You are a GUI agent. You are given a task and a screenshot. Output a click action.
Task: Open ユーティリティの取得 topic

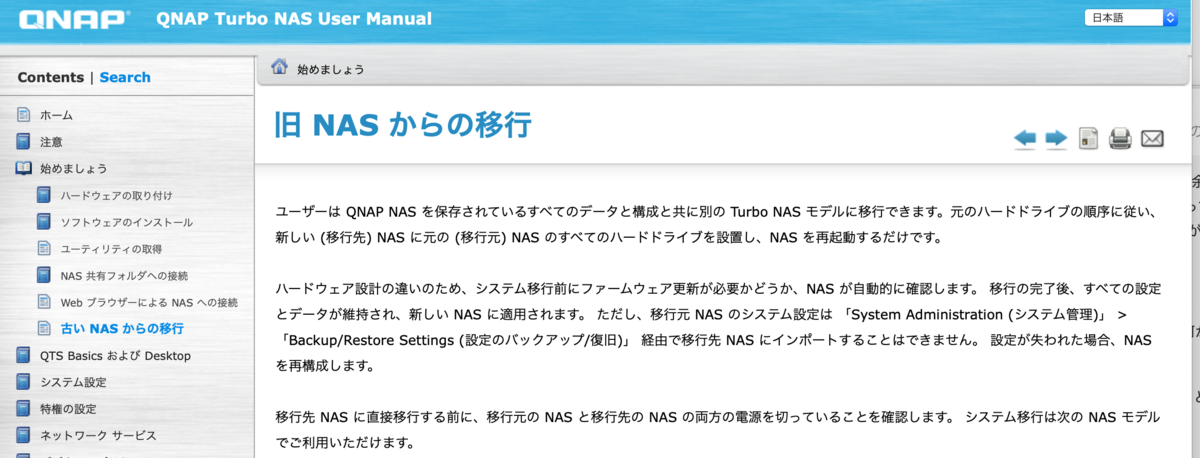click(x=111, y=248)
